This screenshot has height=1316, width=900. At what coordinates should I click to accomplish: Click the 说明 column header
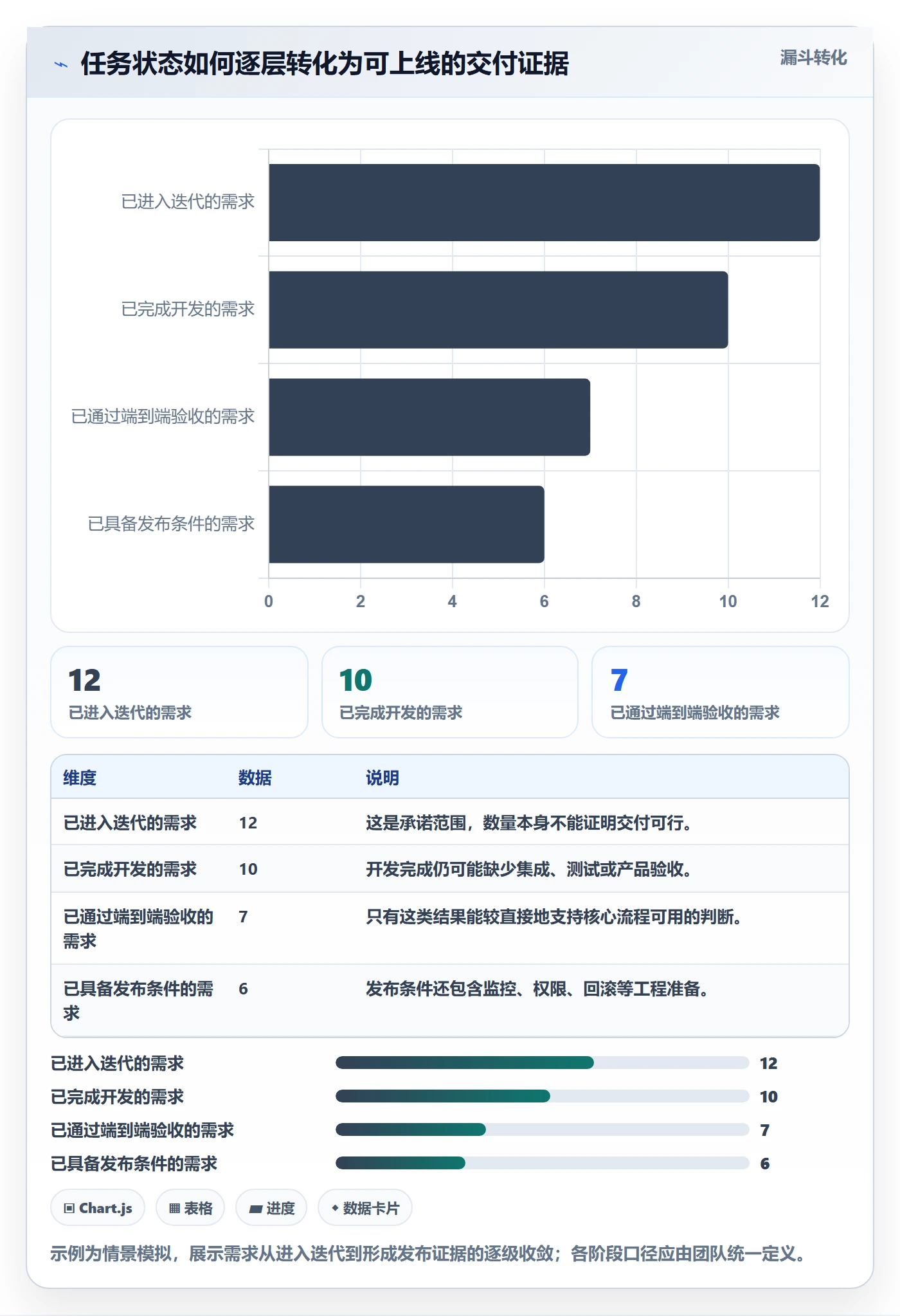coord(382,778)
